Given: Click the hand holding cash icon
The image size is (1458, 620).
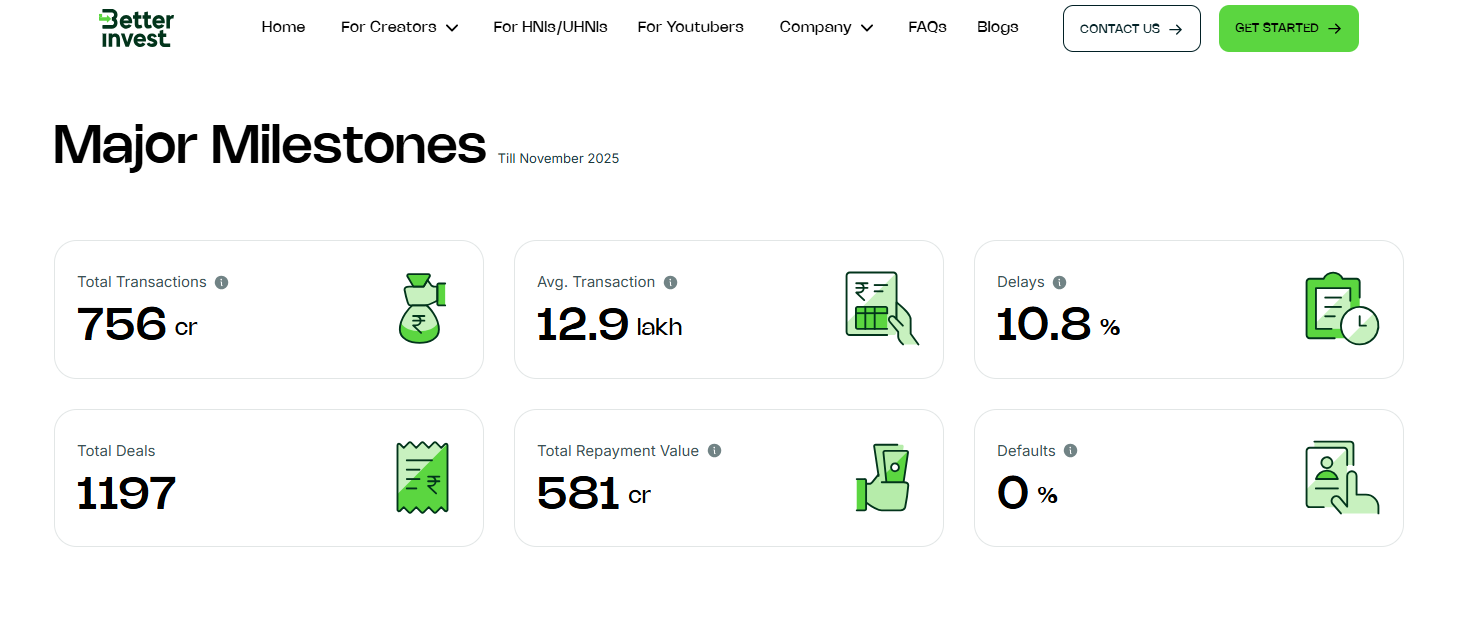Looking at the screenshot, I should point(883,478).
